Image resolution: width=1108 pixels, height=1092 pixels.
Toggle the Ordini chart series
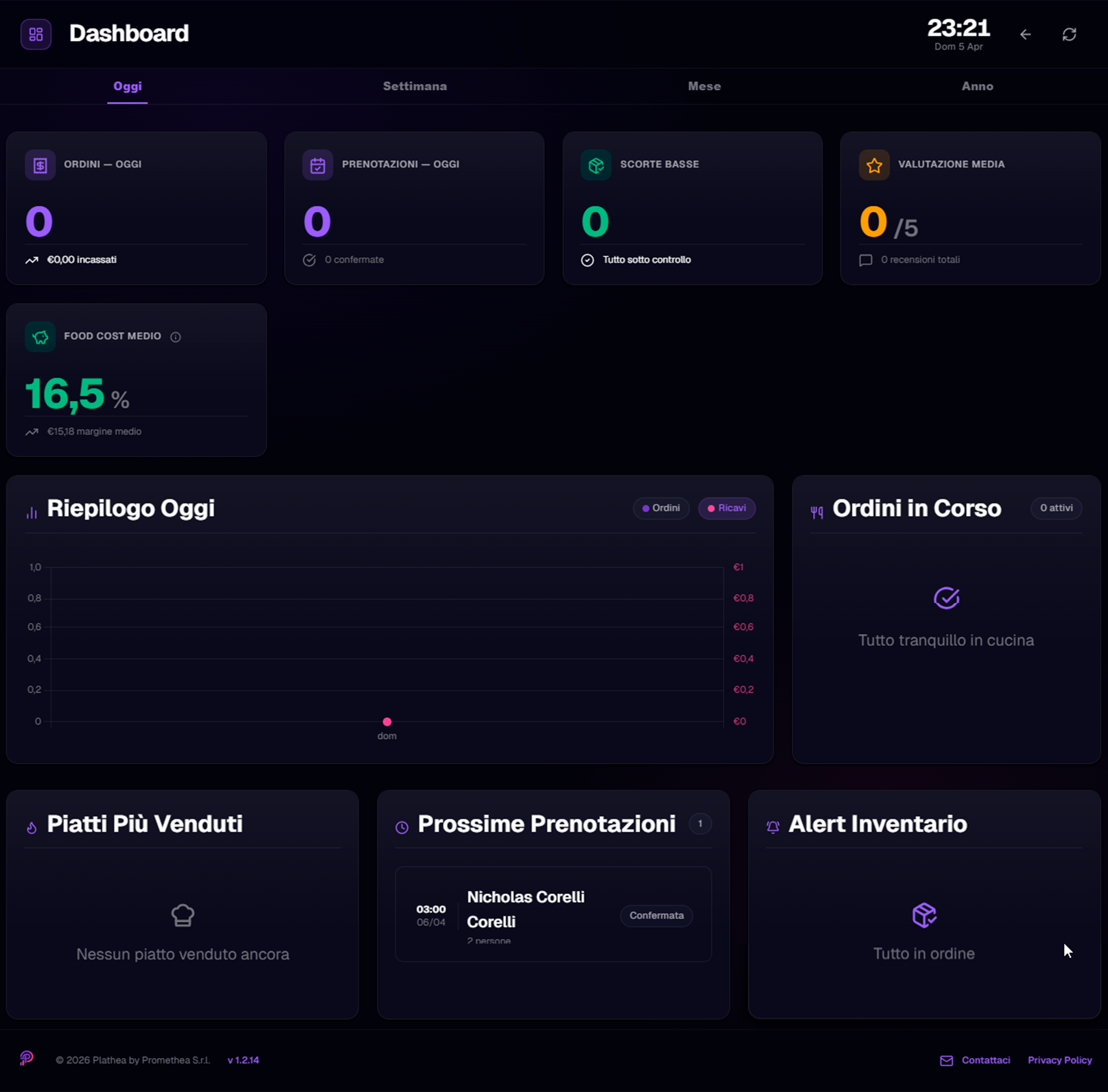pyautogui.click(x=660, y=508)
